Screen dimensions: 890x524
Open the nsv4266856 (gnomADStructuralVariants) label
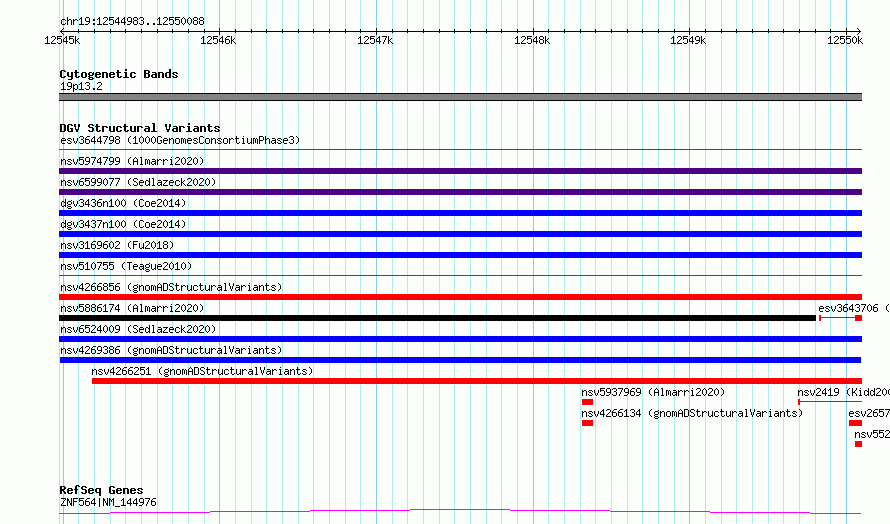(x=171, y=287)
